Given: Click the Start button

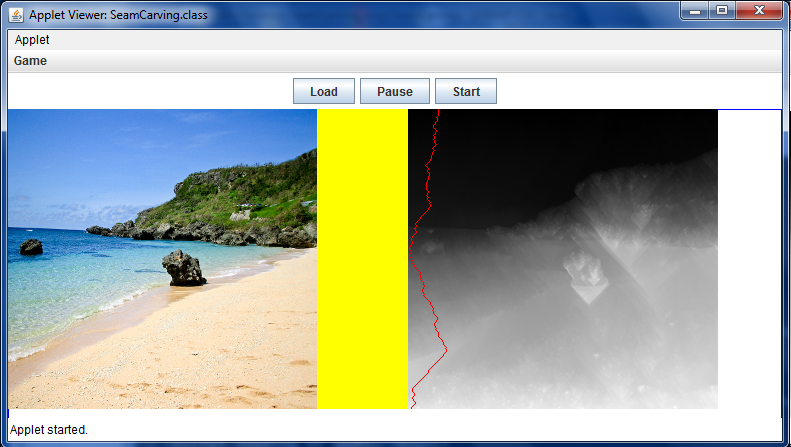Looking at the screenshot, I should tap(466, 92).
